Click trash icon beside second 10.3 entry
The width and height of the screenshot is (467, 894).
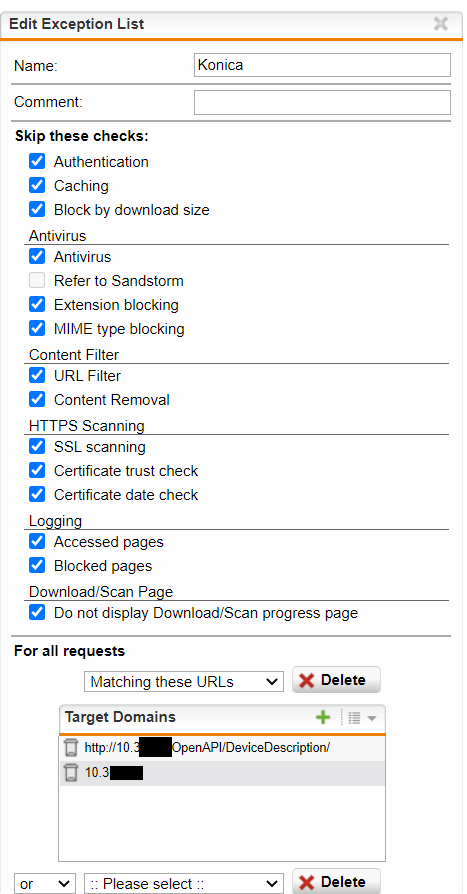71,773
